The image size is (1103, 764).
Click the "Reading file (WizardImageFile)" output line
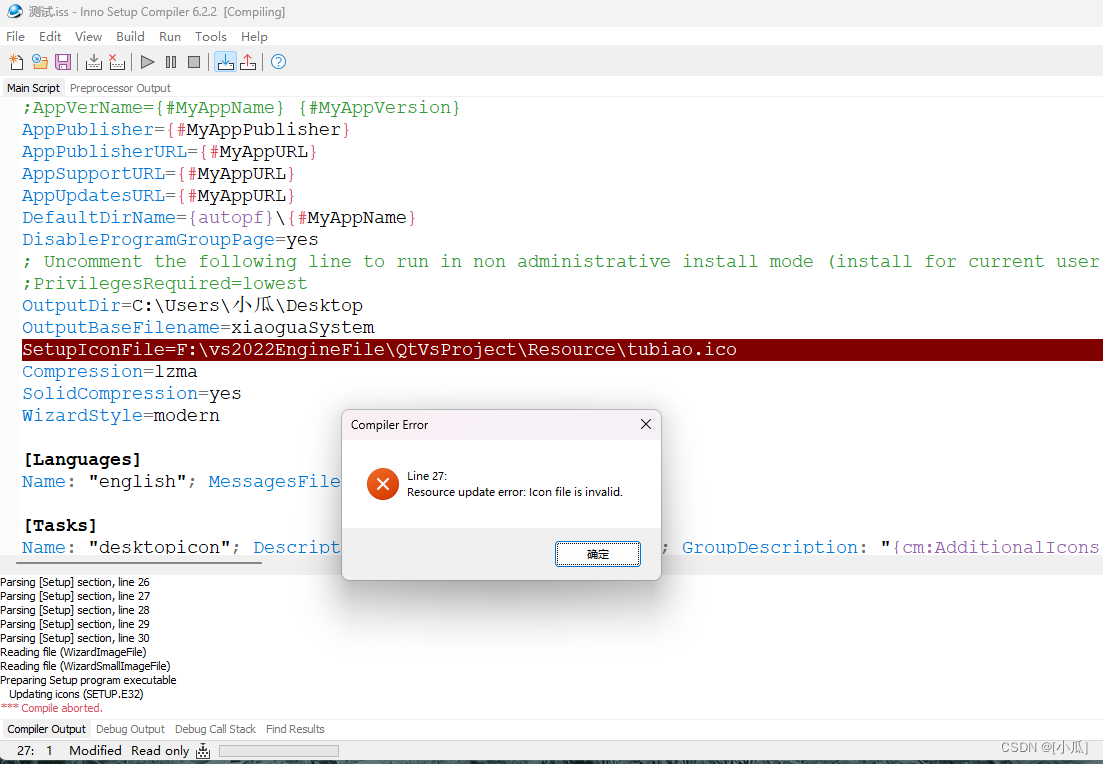coord(73,652)
